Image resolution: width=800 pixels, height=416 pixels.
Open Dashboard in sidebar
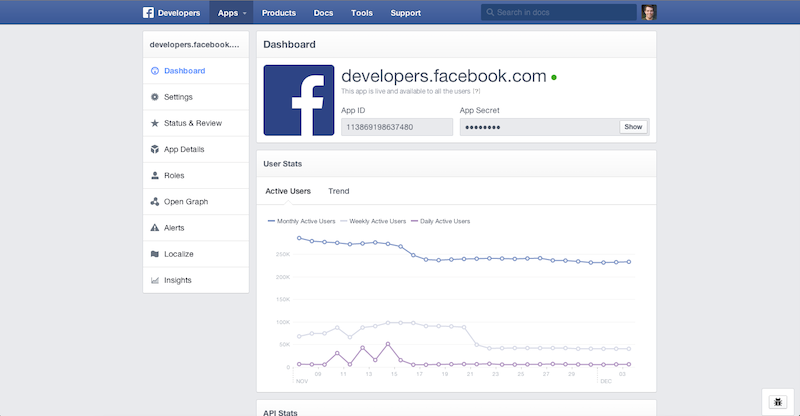(x=196, y=71)
